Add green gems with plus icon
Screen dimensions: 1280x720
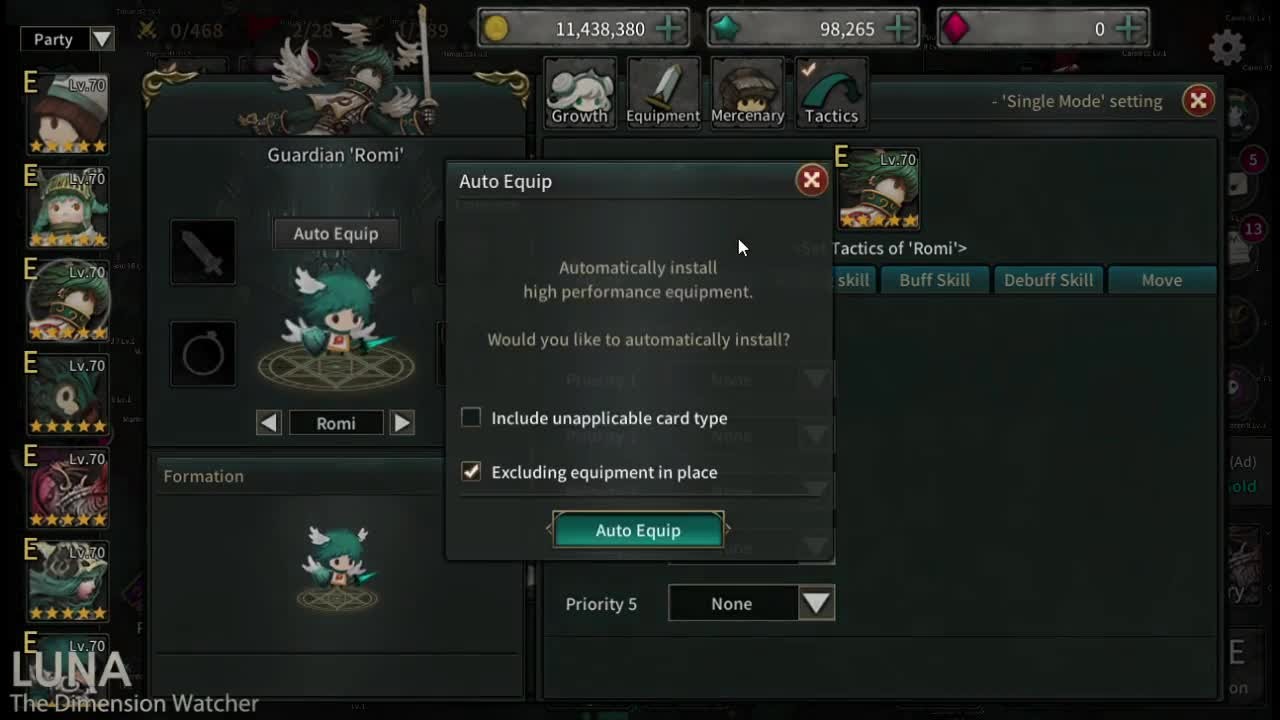click(899, 29)
